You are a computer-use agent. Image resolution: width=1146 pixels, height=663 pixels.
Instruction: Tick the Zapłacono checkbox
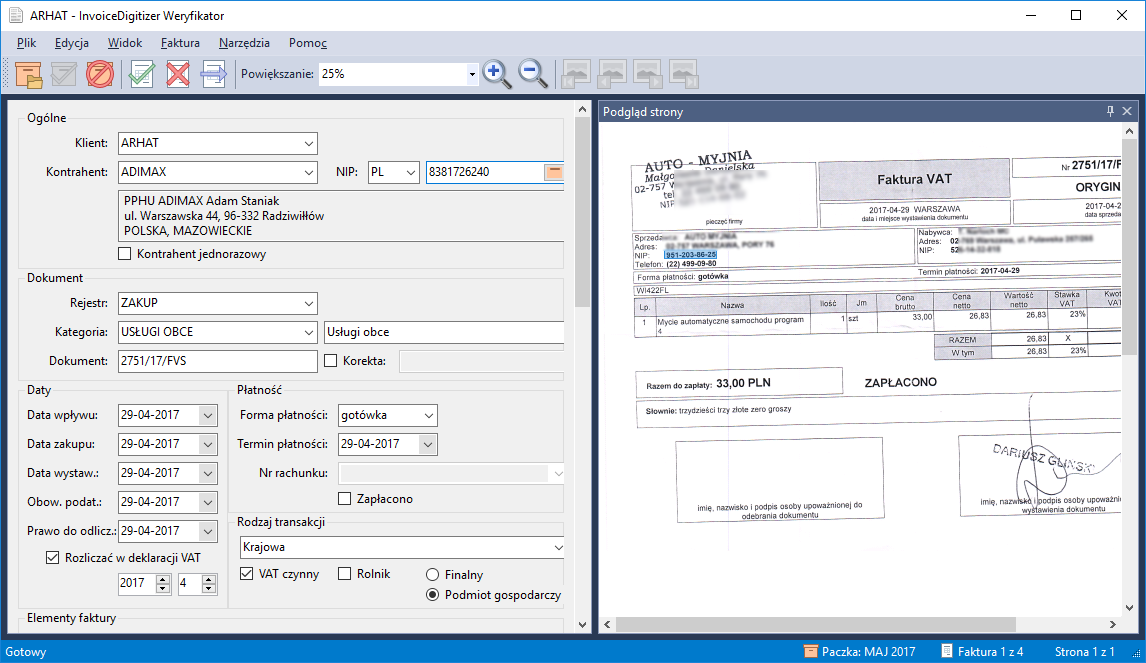(x=346, y=499)
